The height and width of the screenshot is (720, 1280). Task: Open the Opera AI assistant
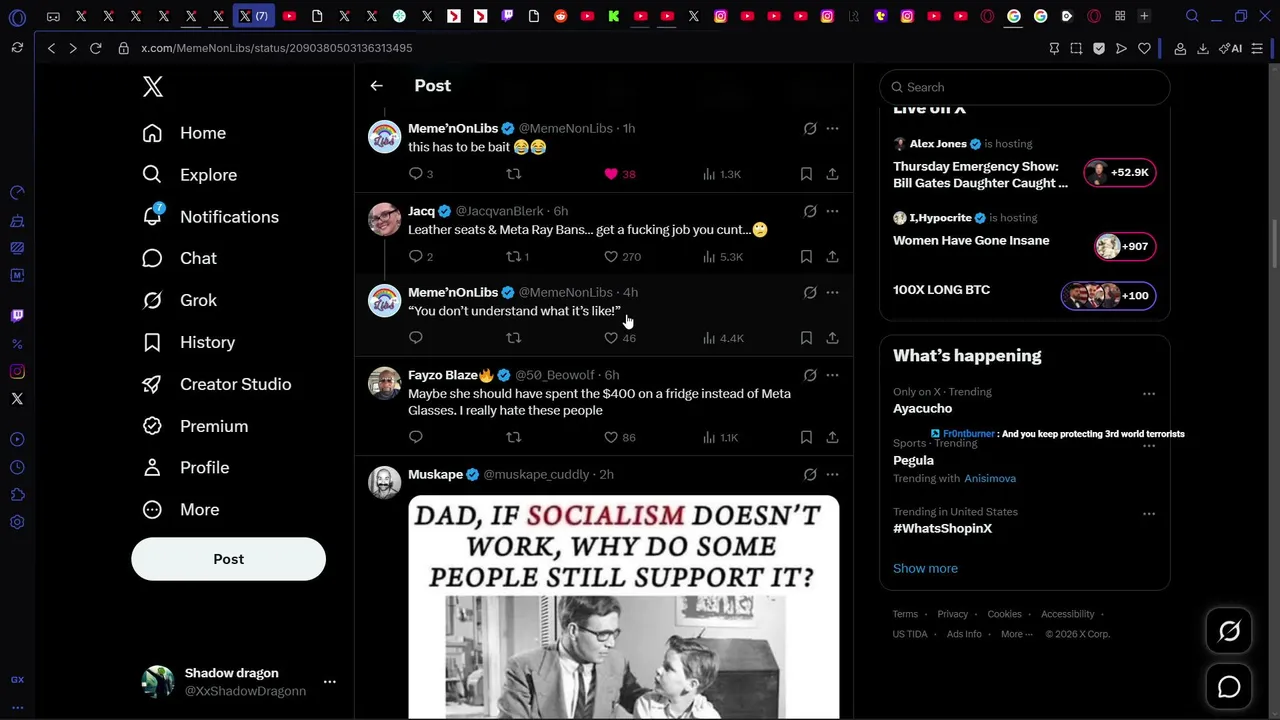(x=1231, y=48)
